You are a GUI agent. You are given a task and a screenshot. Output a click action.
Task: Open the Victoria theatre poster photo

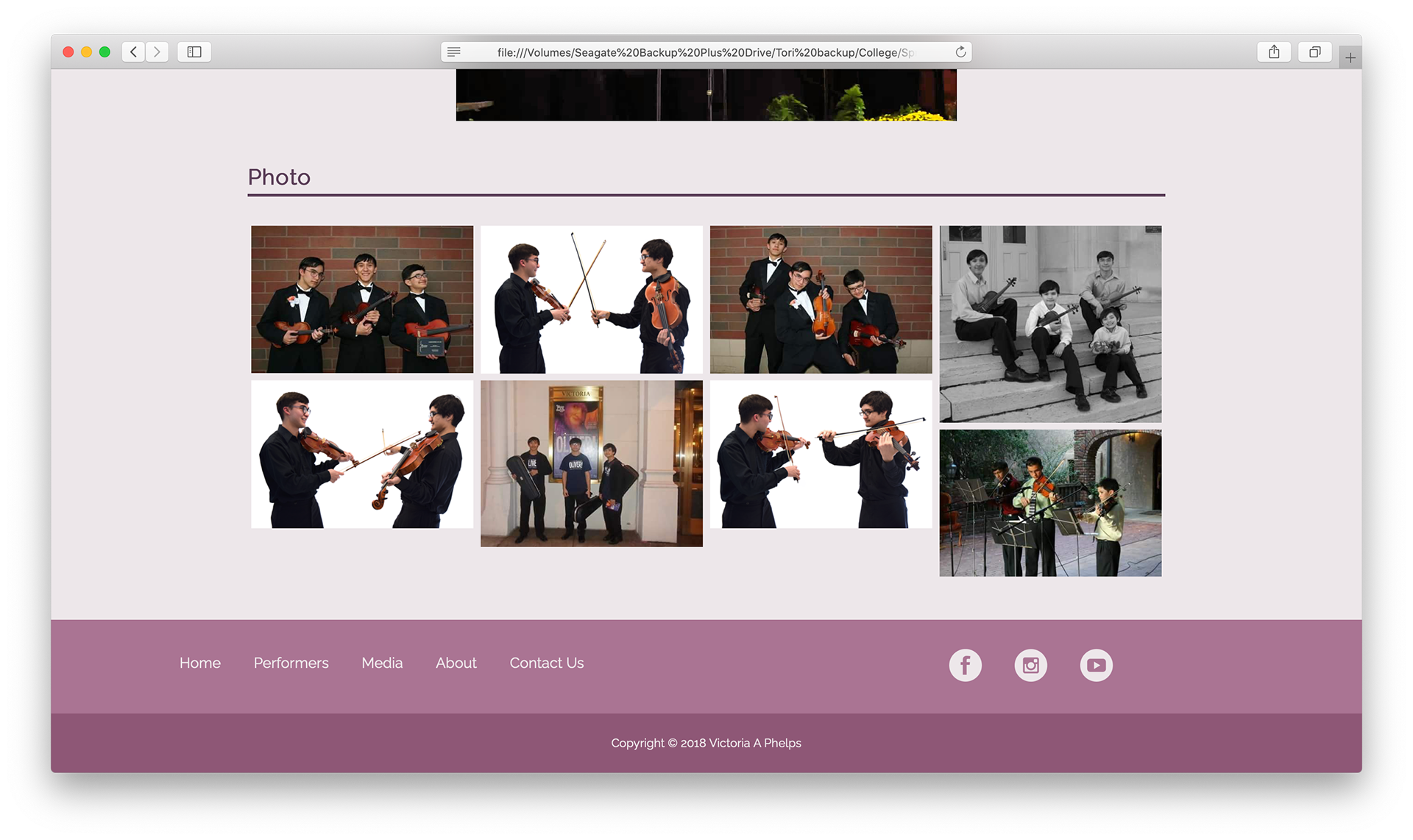pos(592,463)
